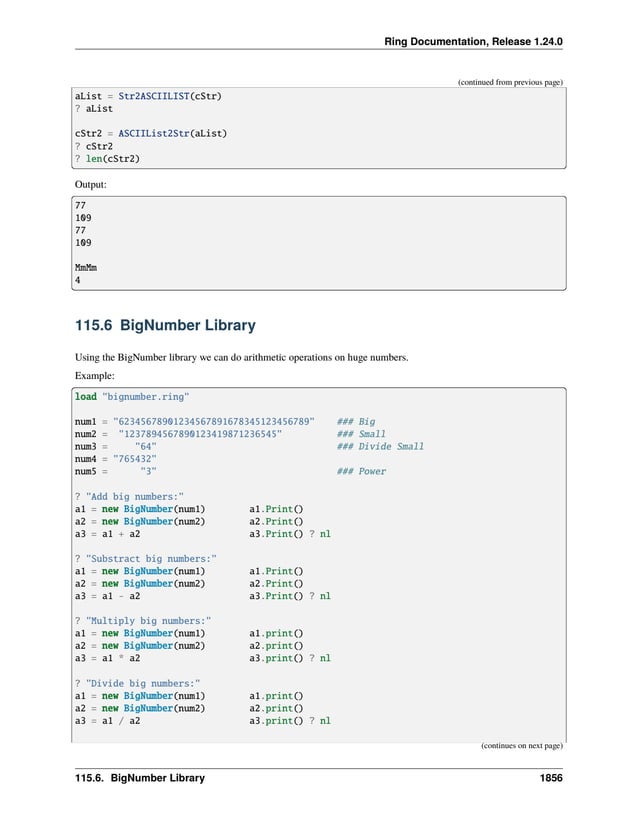Click 'a3.Print() ? nl' in the Add block

[290, 534]
